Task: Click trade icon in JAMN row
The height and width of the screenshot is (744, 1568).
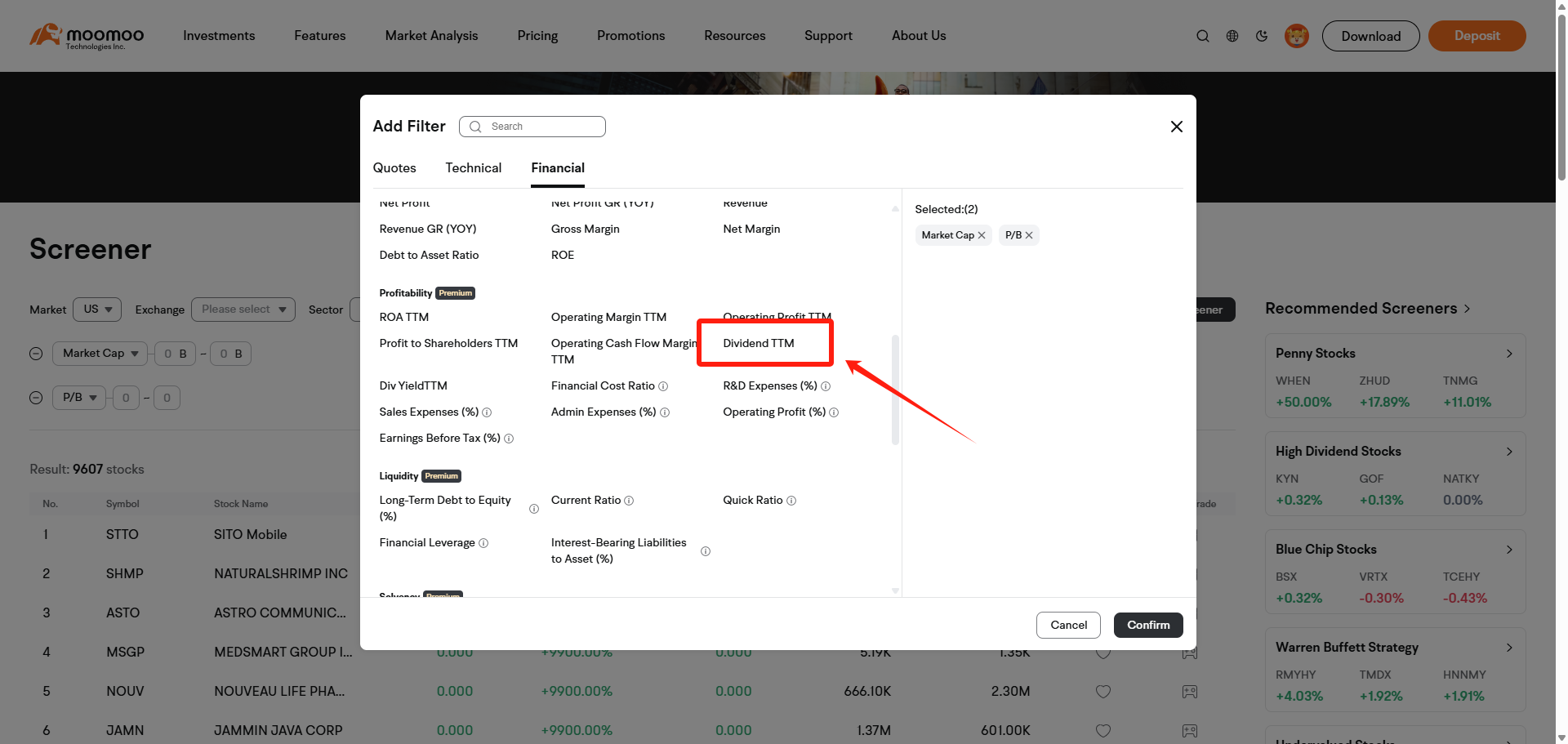Action: [1190, 731]
